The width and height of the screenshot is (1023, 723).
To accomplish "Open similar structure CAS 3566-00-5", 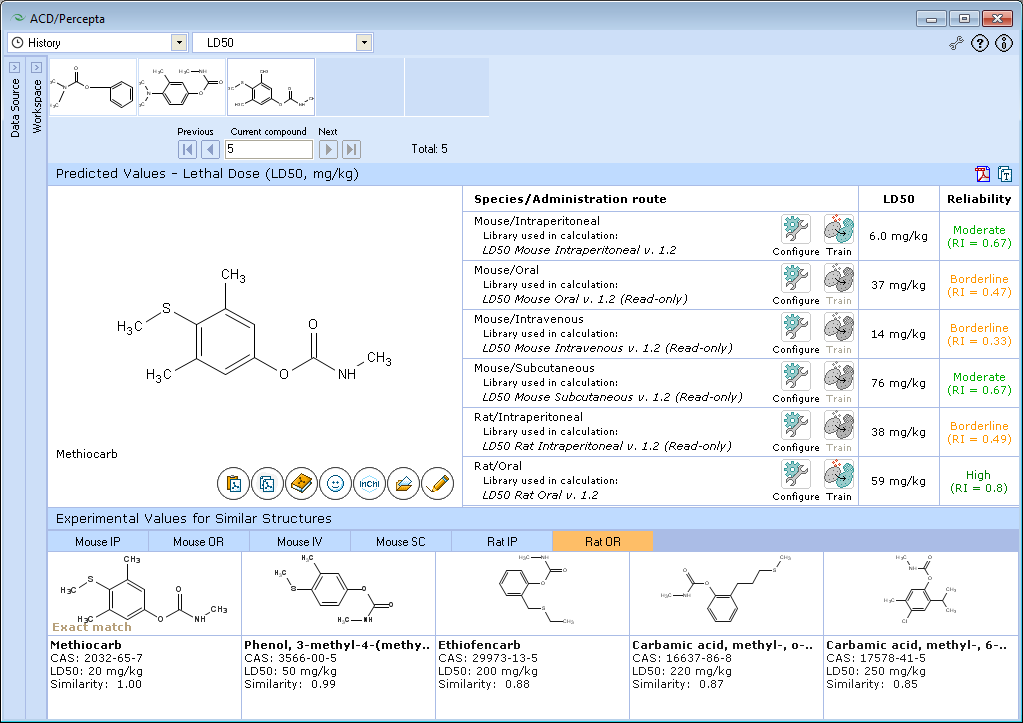I will coord(339,594).
